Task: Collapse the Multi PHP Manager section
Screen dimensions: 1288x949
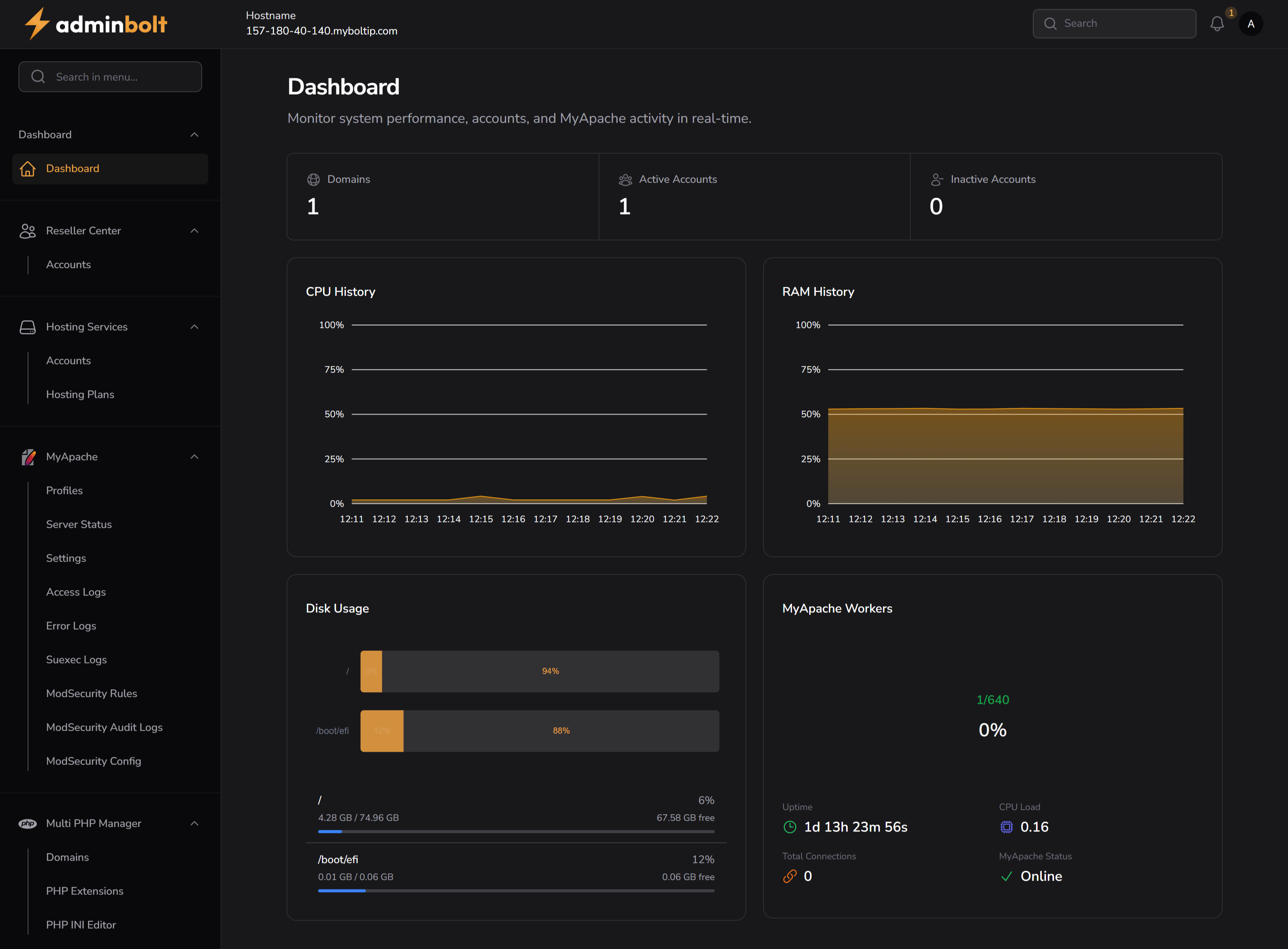Action: (195, 823)
